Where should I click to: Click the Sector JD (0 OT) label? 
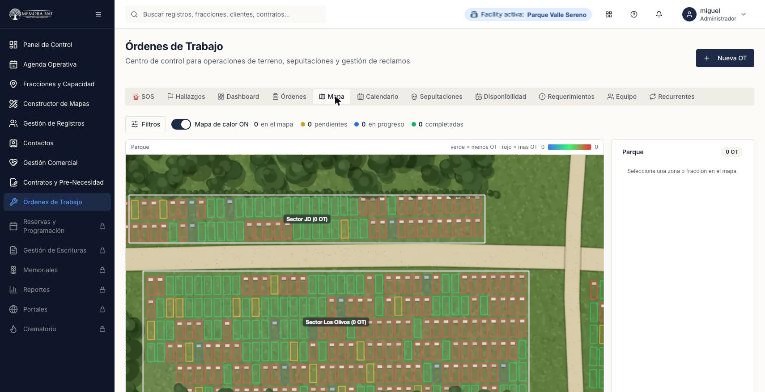307,219
